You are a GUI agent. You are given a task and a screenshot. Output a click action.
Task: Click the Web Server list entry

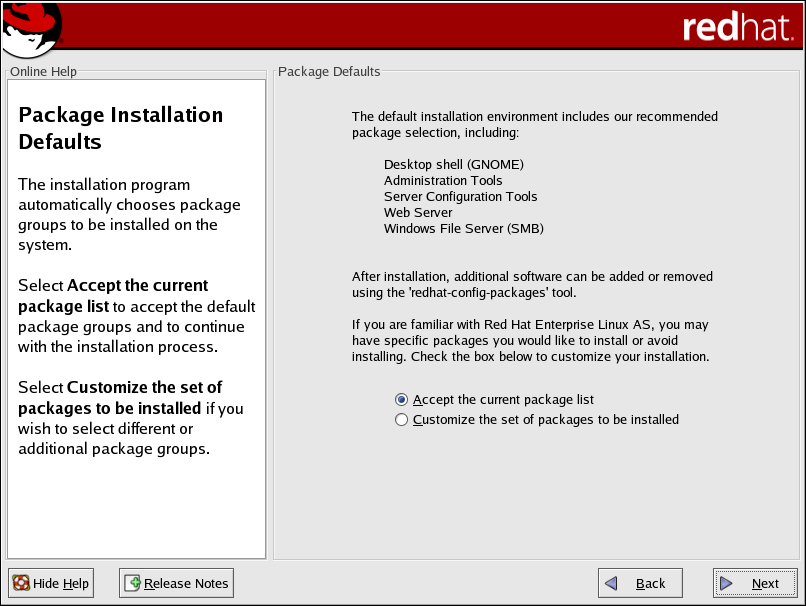(418, 213)
